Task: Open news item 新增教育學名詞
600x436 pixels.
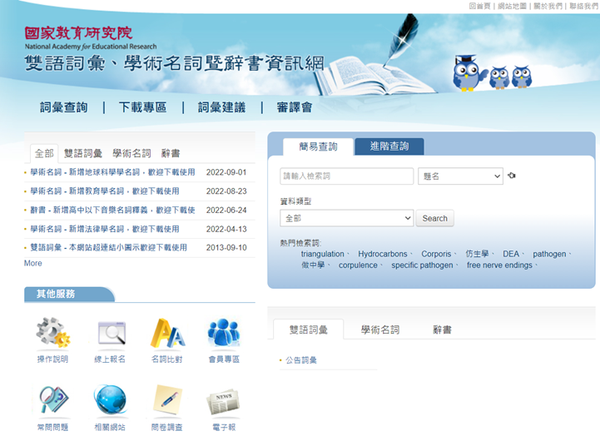Action: 105,191
